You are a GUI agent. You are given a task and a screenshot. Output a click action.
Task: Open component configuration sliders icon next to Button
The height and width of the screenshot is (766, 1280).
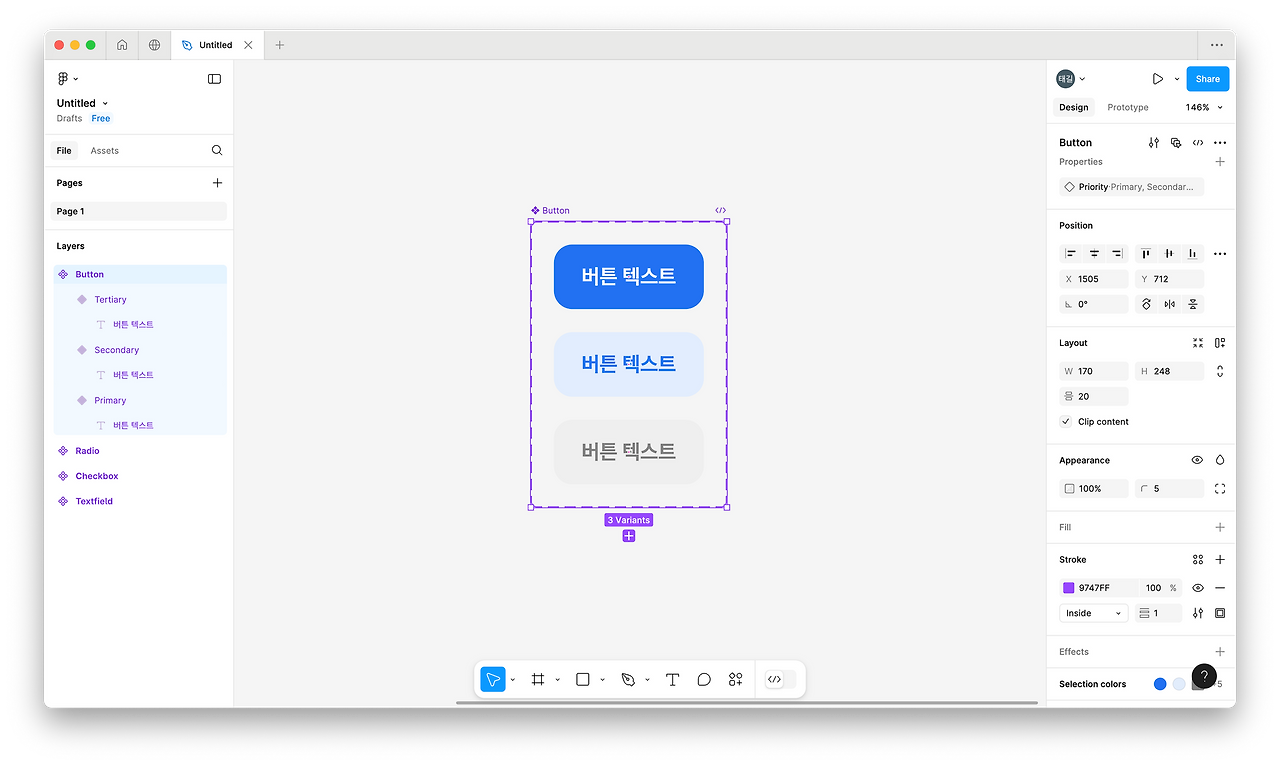1154,143
